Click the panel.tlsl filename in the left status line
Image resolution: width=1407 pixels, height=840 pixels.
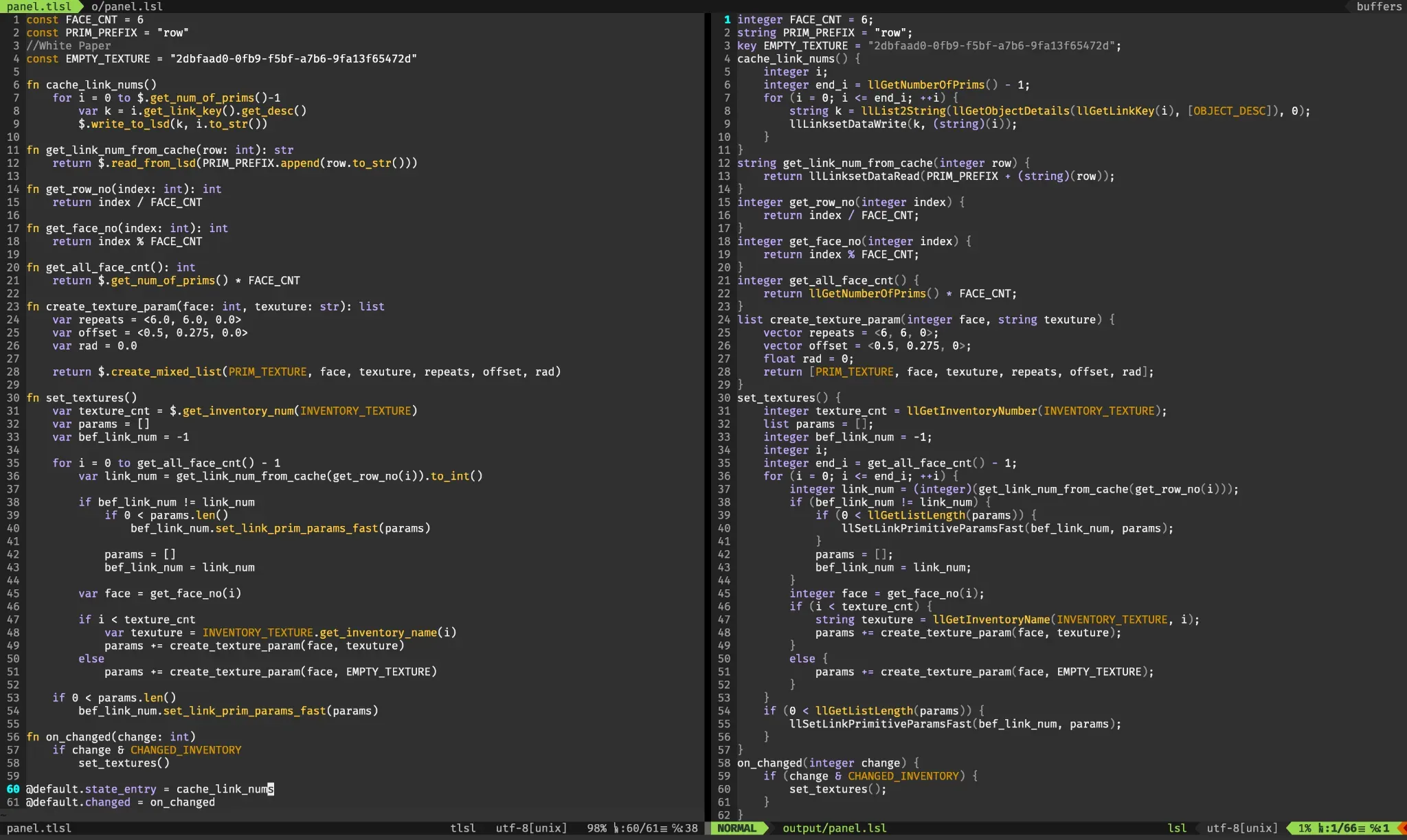click(x=39, y=828)
